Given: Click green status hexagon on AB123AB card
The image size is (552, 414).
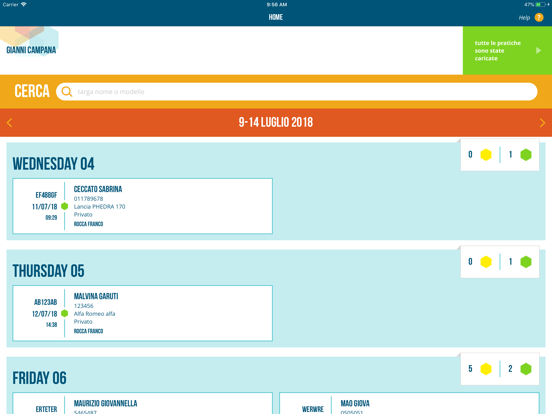Looking at the screenshot, I should (64, 313).
